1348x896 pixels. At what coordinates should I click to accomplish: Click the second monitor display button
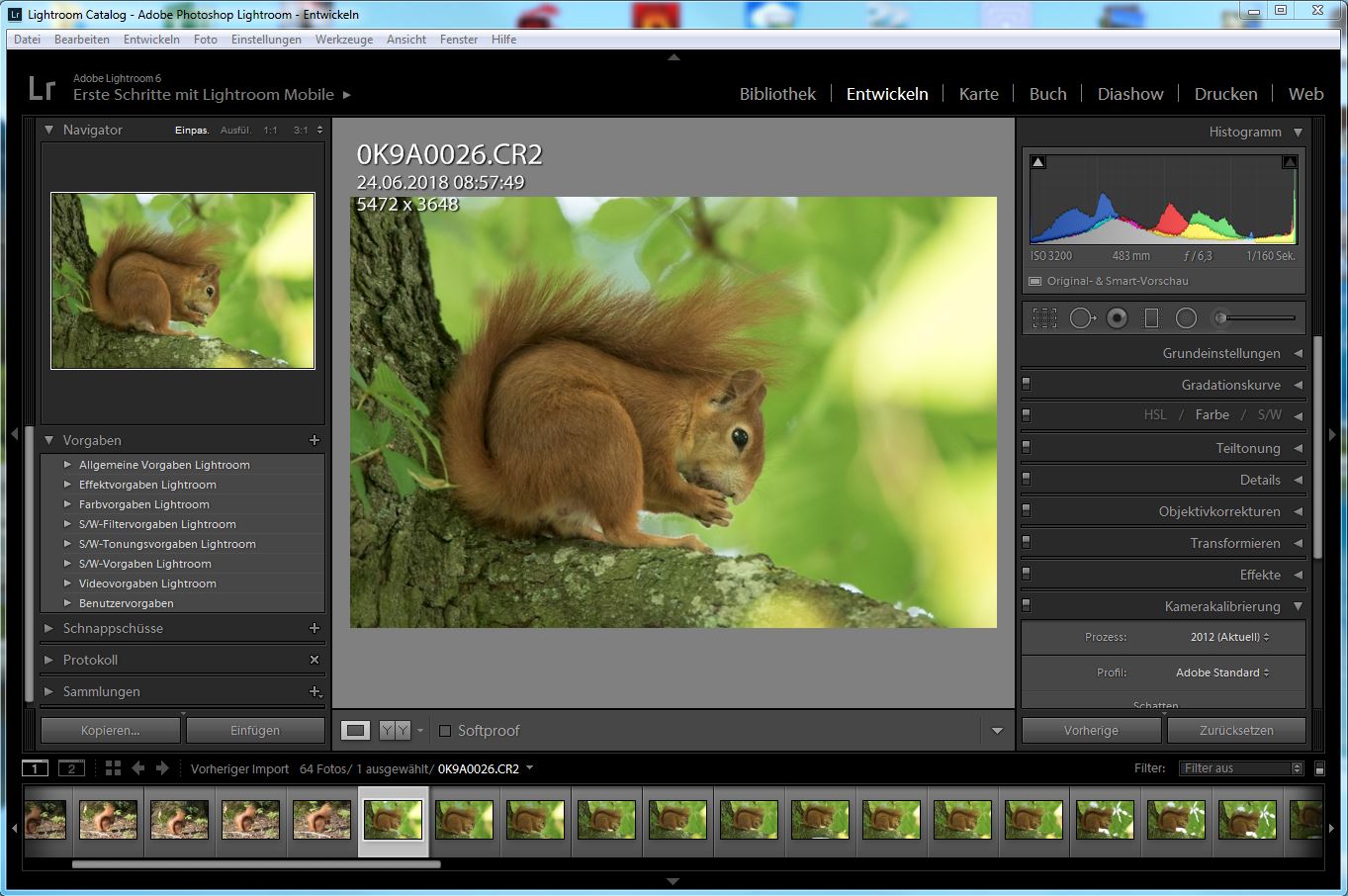(x=71, y=768)
